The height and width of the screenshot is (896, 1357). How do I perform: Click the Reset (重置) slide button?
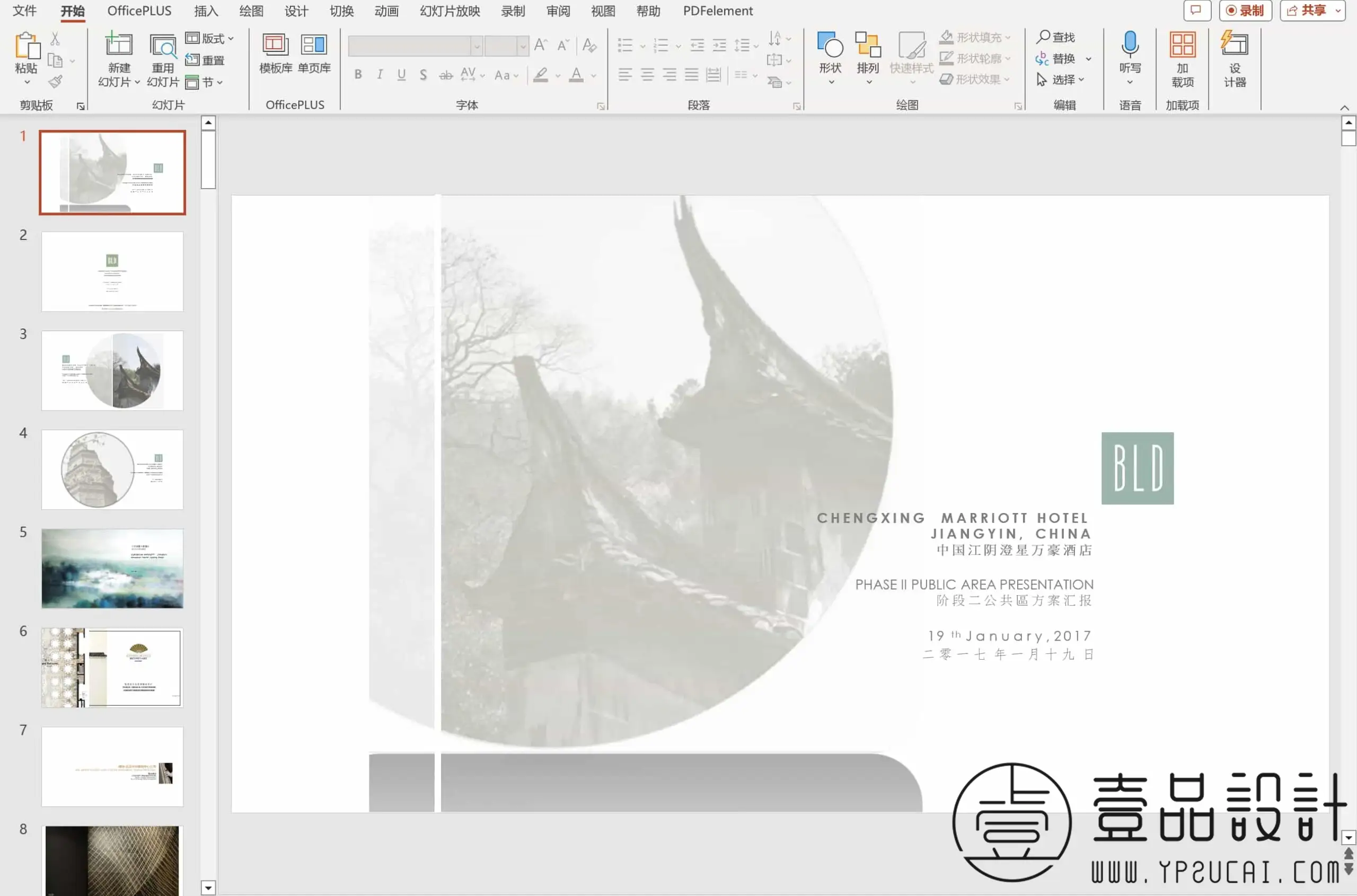(x=205, y=60)
